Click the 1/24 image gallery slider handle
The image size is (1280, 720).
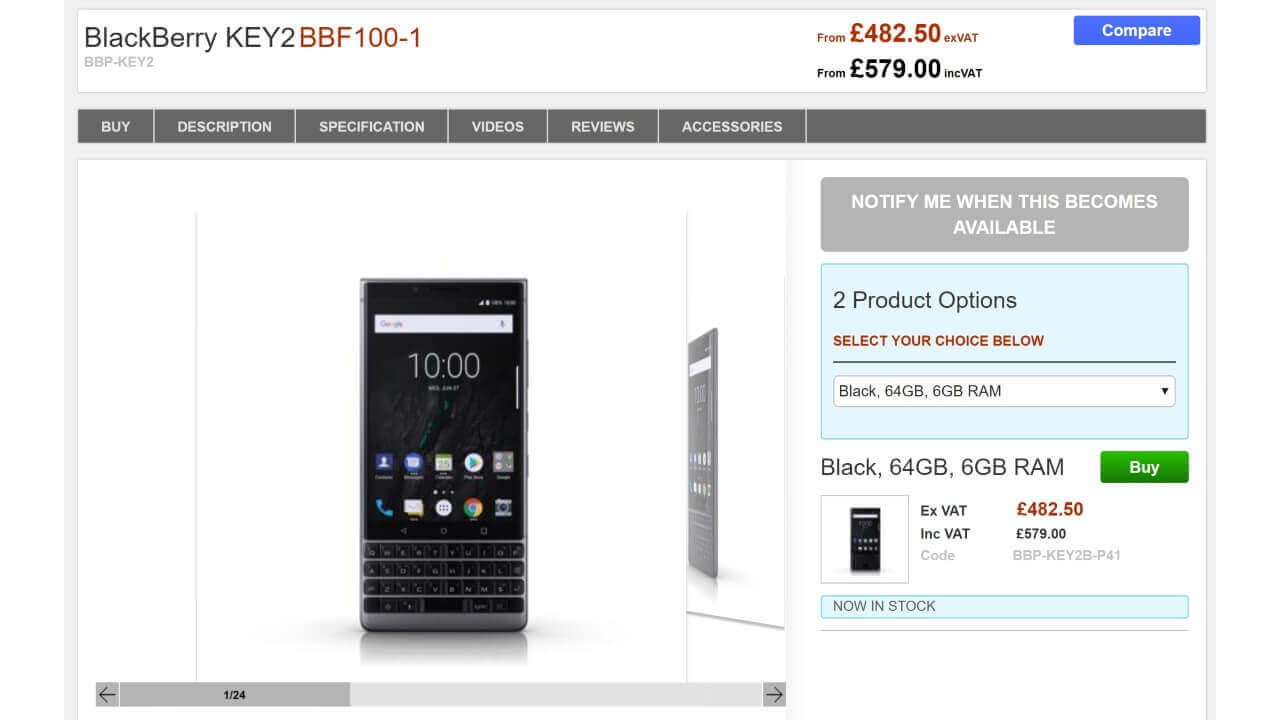coord(235,694)
